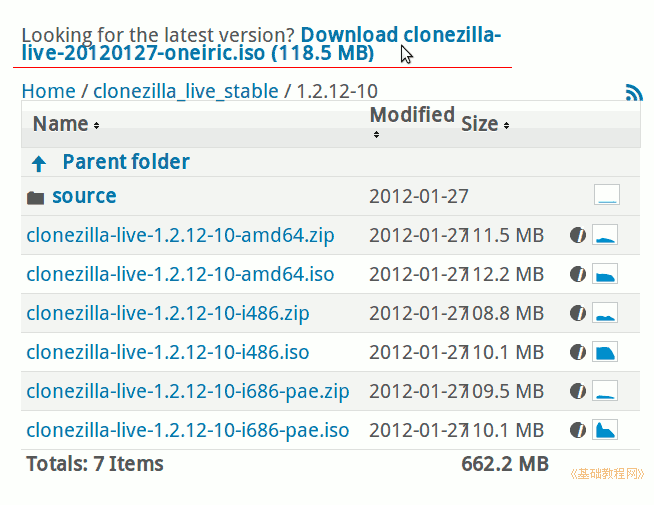Open the source folder icon
This screenshot has width=654, height=505.
[35, 198]
